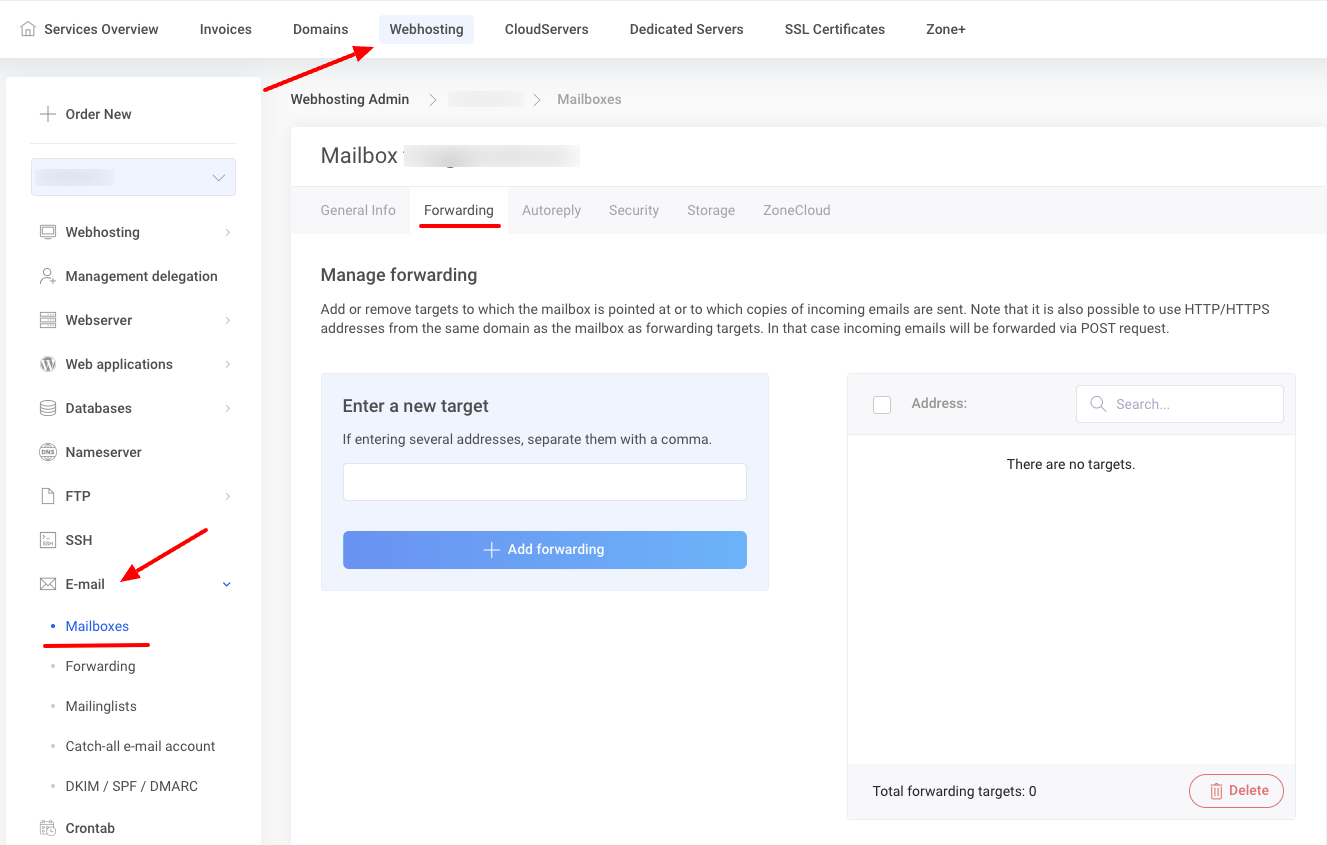Click the Services Overview home icon
Viewport: 1327px width, 845px height.
28,29
